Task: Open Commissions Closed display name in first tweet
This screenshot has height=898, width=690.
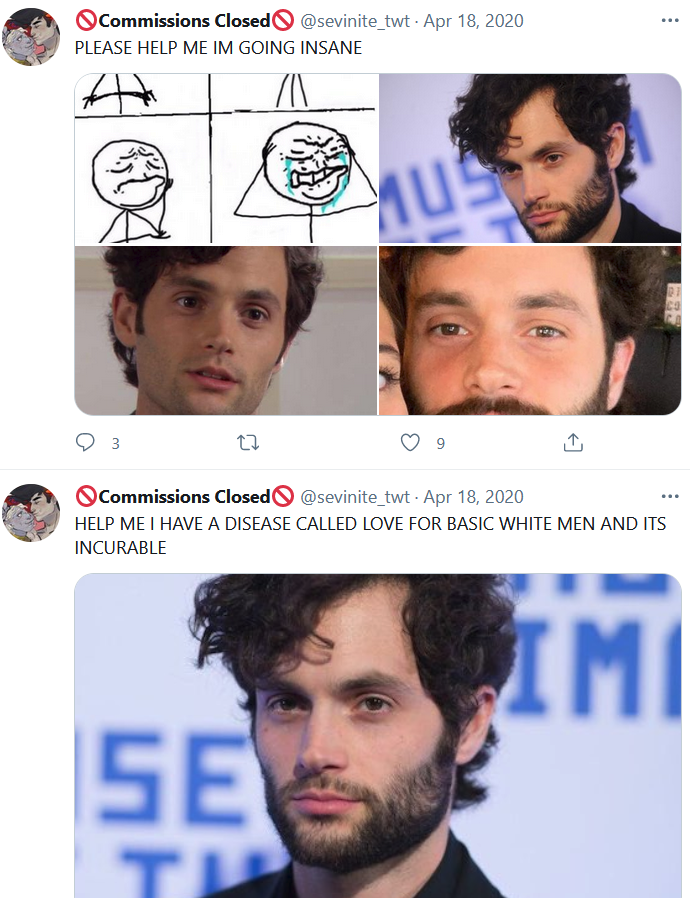Action: 184,21
